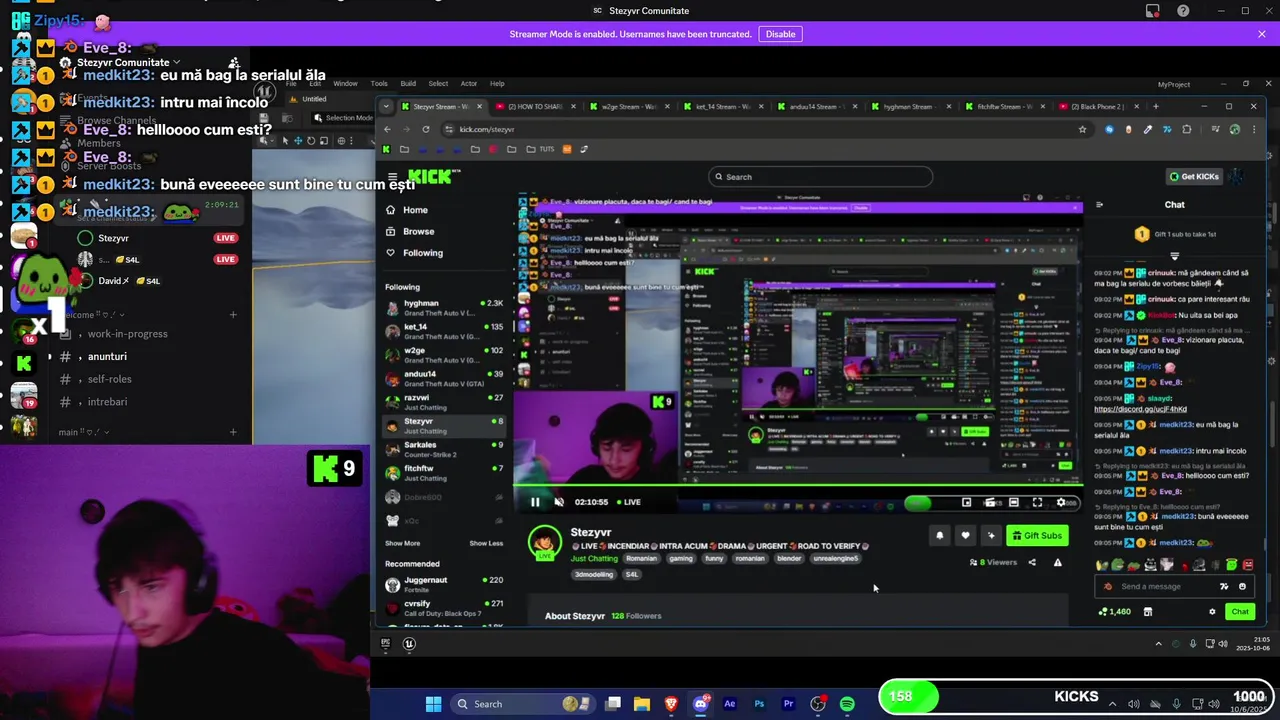This screenshot has height=720, width=1280.
Task: Open the fitchftw channel in Following list
Action: tap(445, 473)
